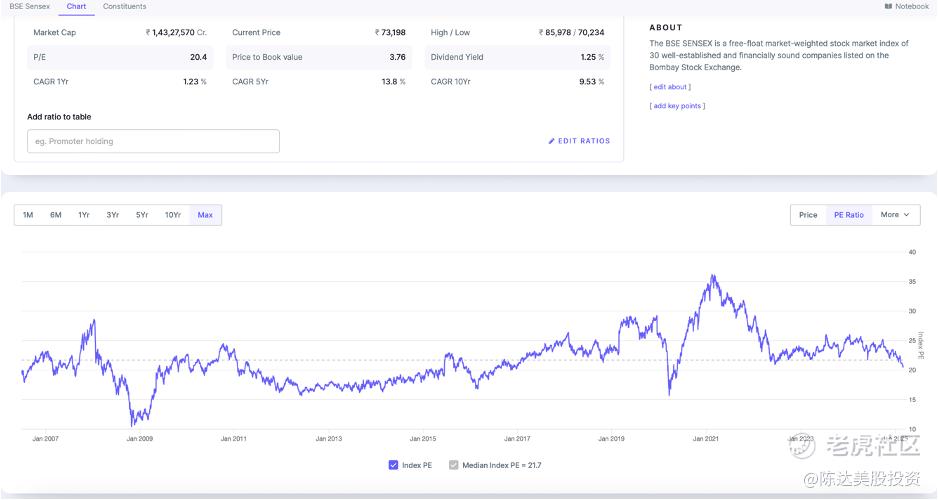Open the Constituents tab

tap(124, 7)
